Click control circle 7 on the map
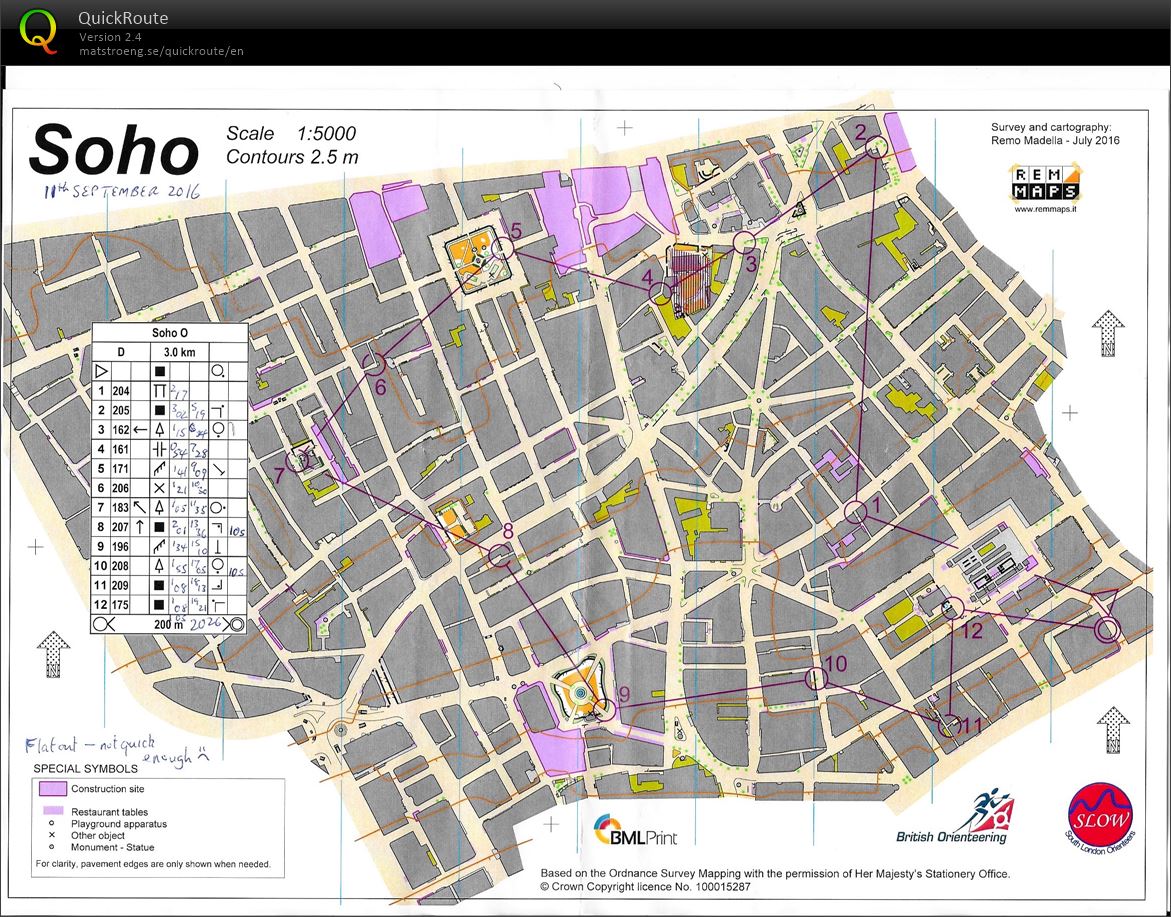The width and height of the screenshot is (1171, 917). click(x=297, y=461)
